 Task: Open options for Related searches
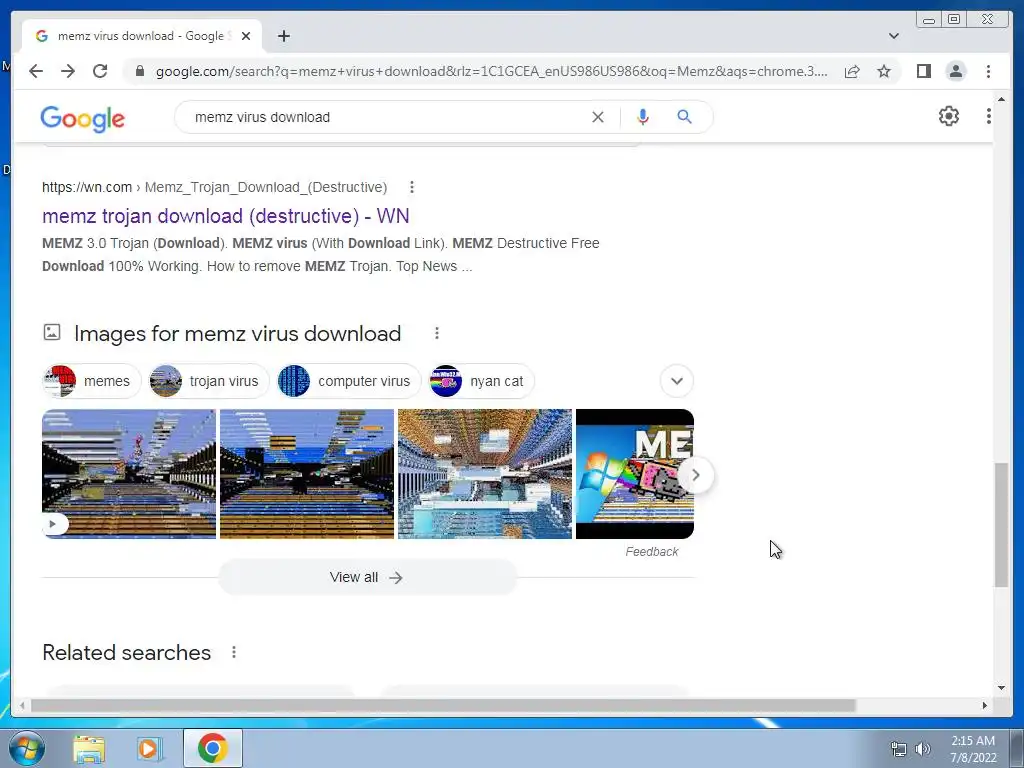point(234,652)
